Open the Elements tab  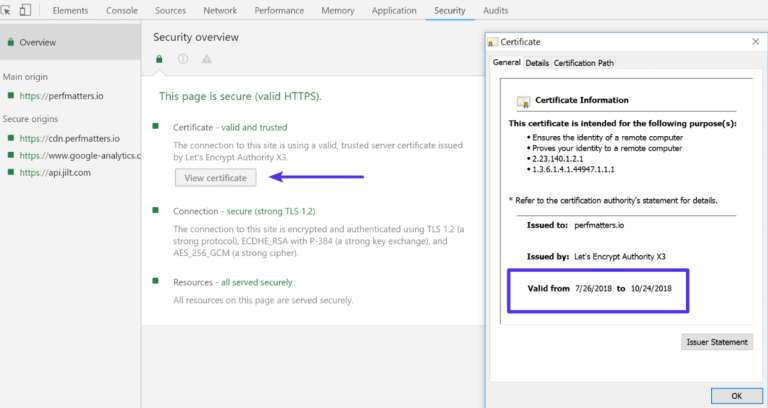pyautogui.click(x=70, y=10)
